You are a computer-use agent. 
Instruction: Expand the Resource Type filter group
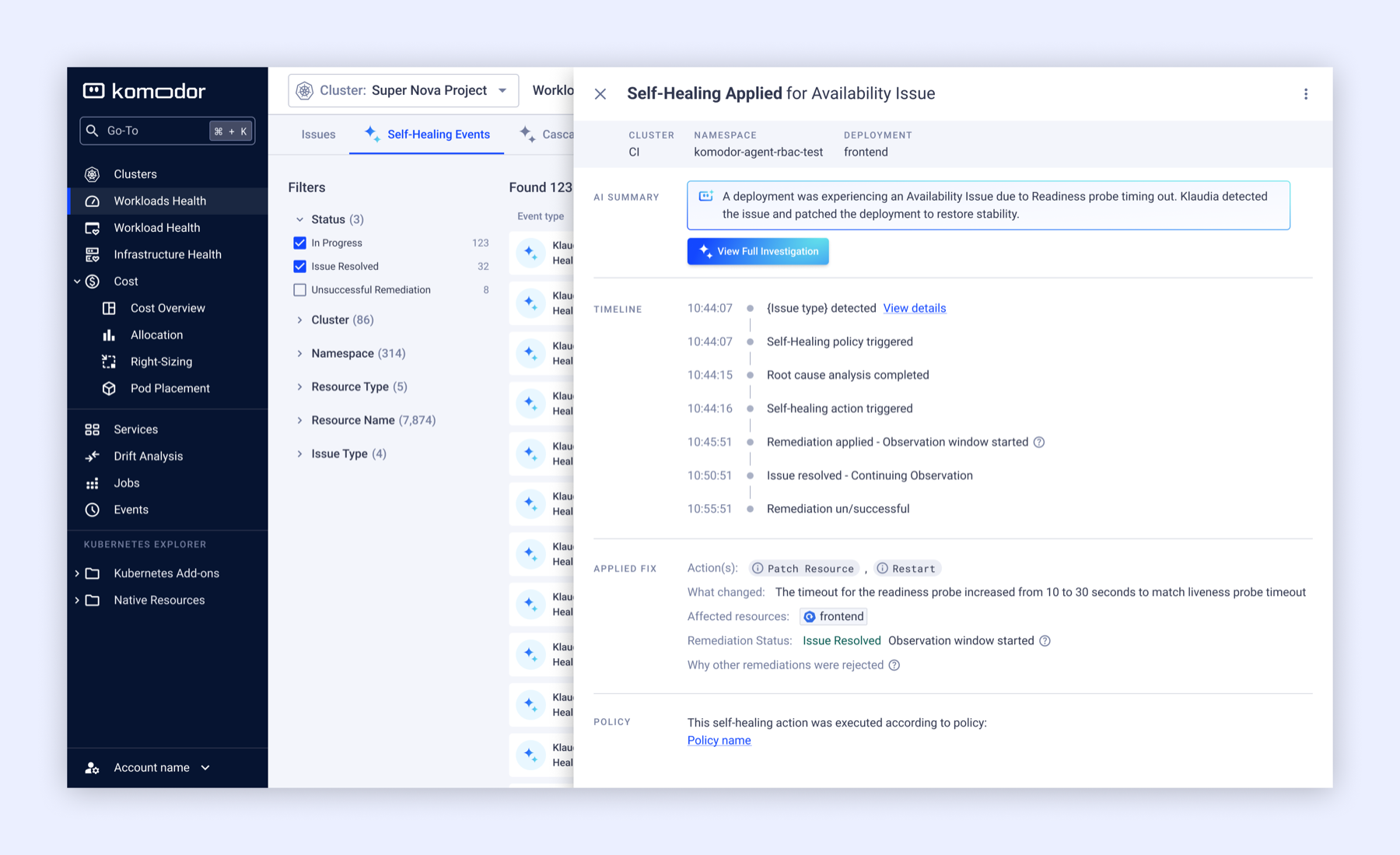click(x=299, y=387)
